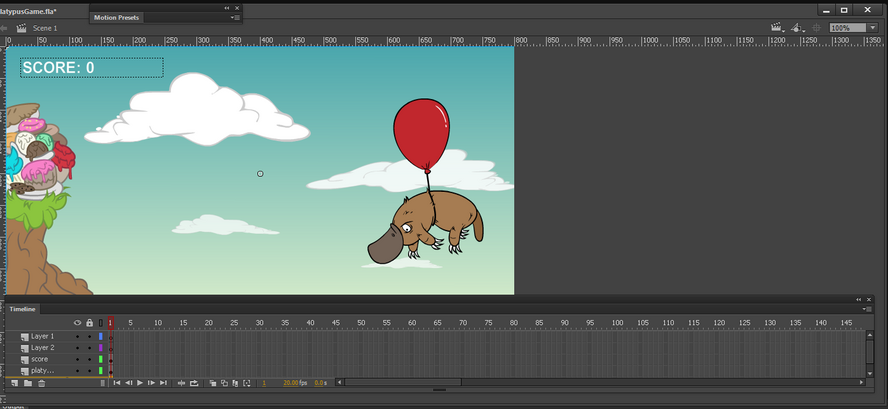Toggle outline color box for Layer 2
888x409 pixels.
(101, 348)
